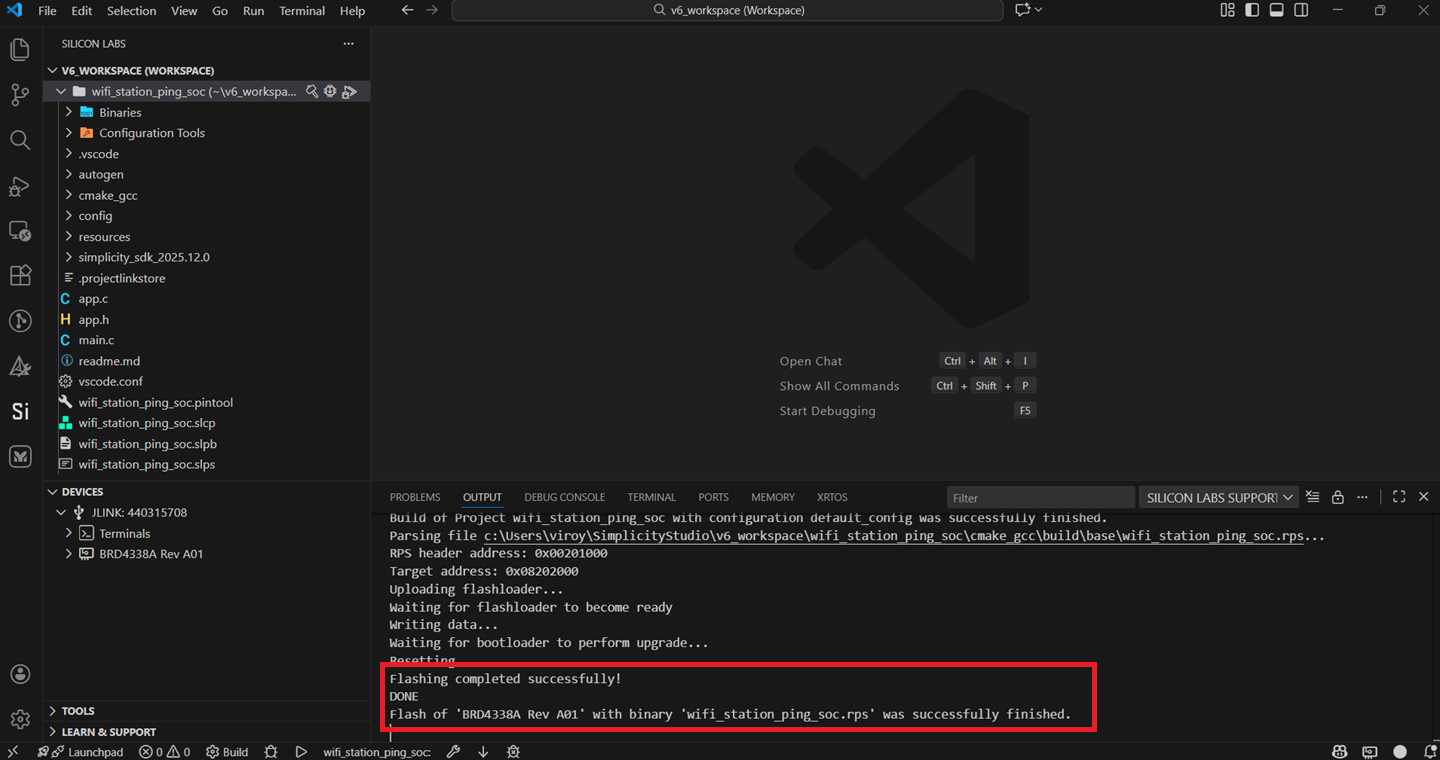Open the Remote Explorer icon
Image resolution: width=1440 pixels, height=760 pixels.
(x=20, y=231)
